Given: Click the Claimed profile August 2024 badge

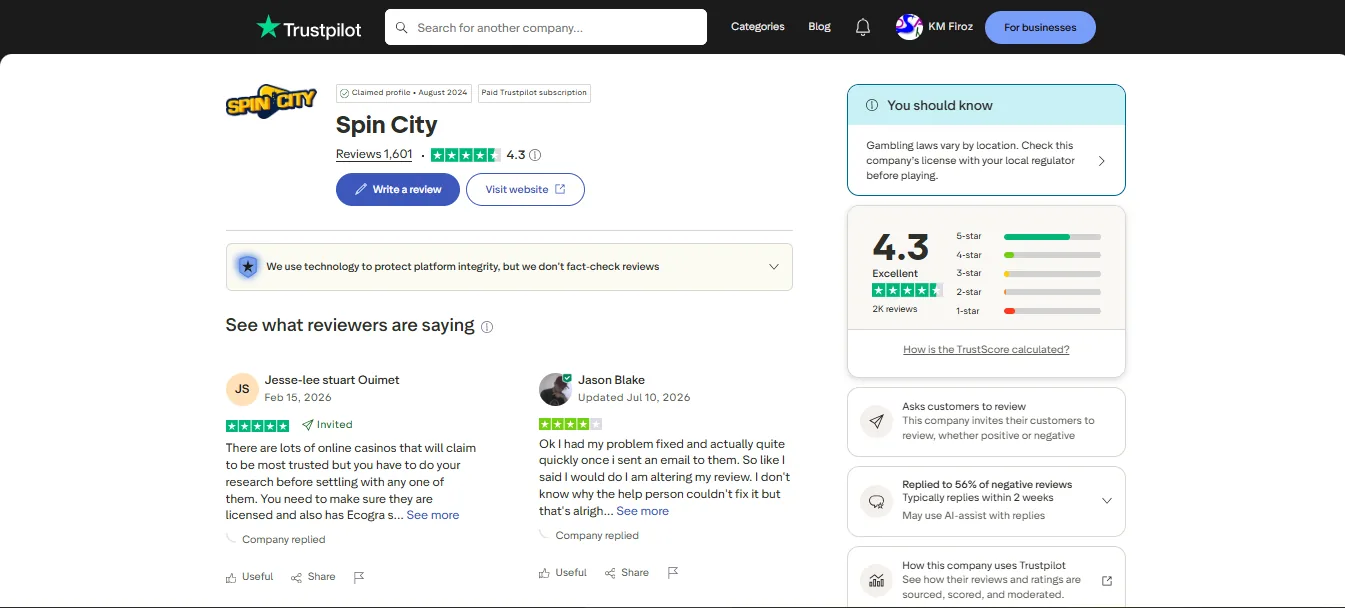Looking at the screenshot, I should (x=404, y=93).
